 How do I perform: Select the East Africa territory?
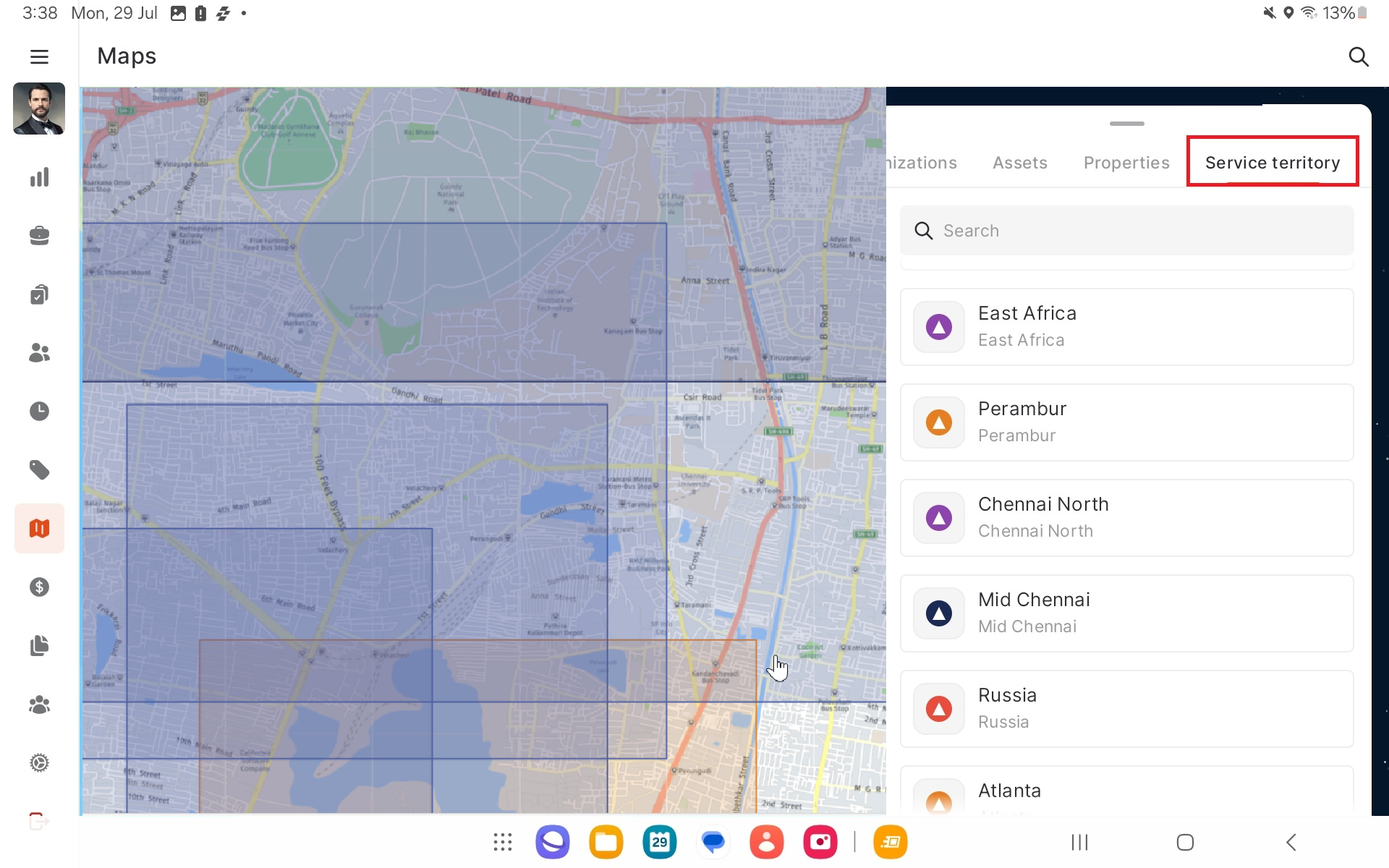(1126, 327)
